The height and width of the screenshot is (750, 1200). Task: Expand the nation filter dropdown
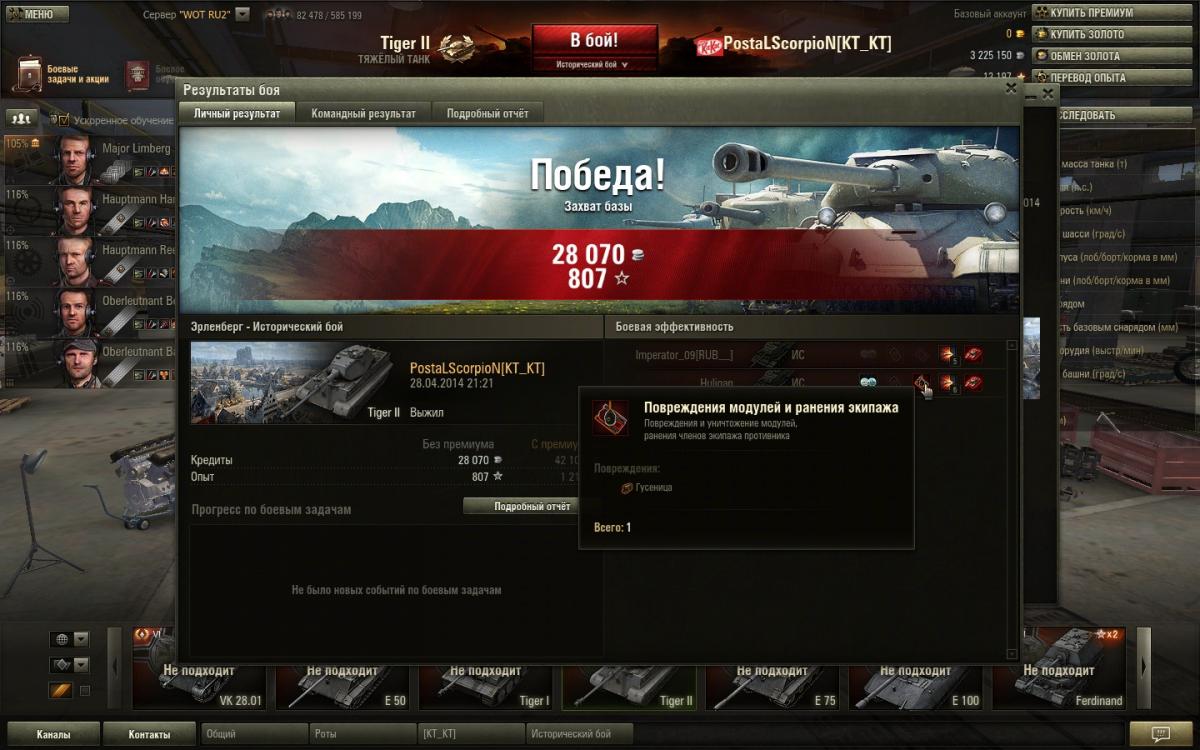click(x=69, y=639)
